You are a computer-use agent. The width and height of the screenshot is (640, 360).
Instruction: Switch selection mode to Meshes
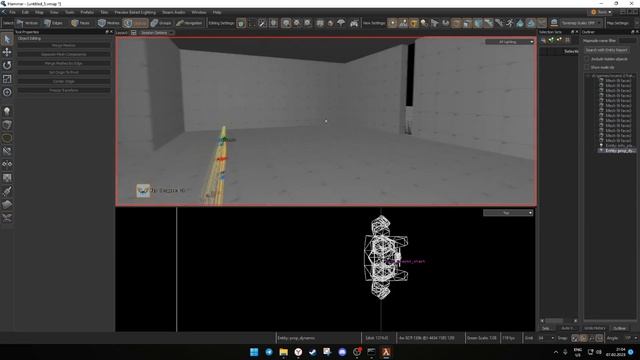(109, 23)
